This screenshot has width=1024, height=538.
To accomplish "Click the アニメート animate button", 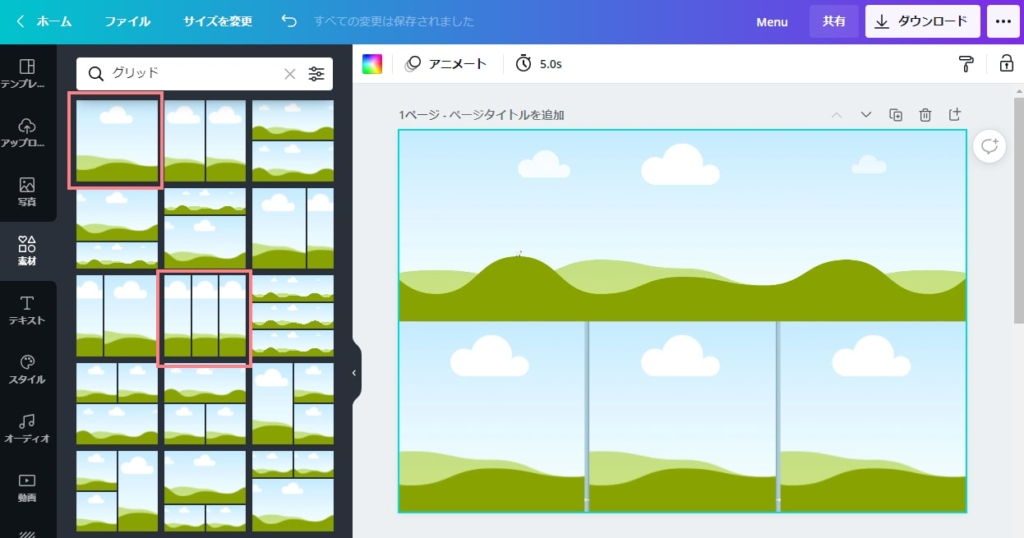I will tap(446, 64).
